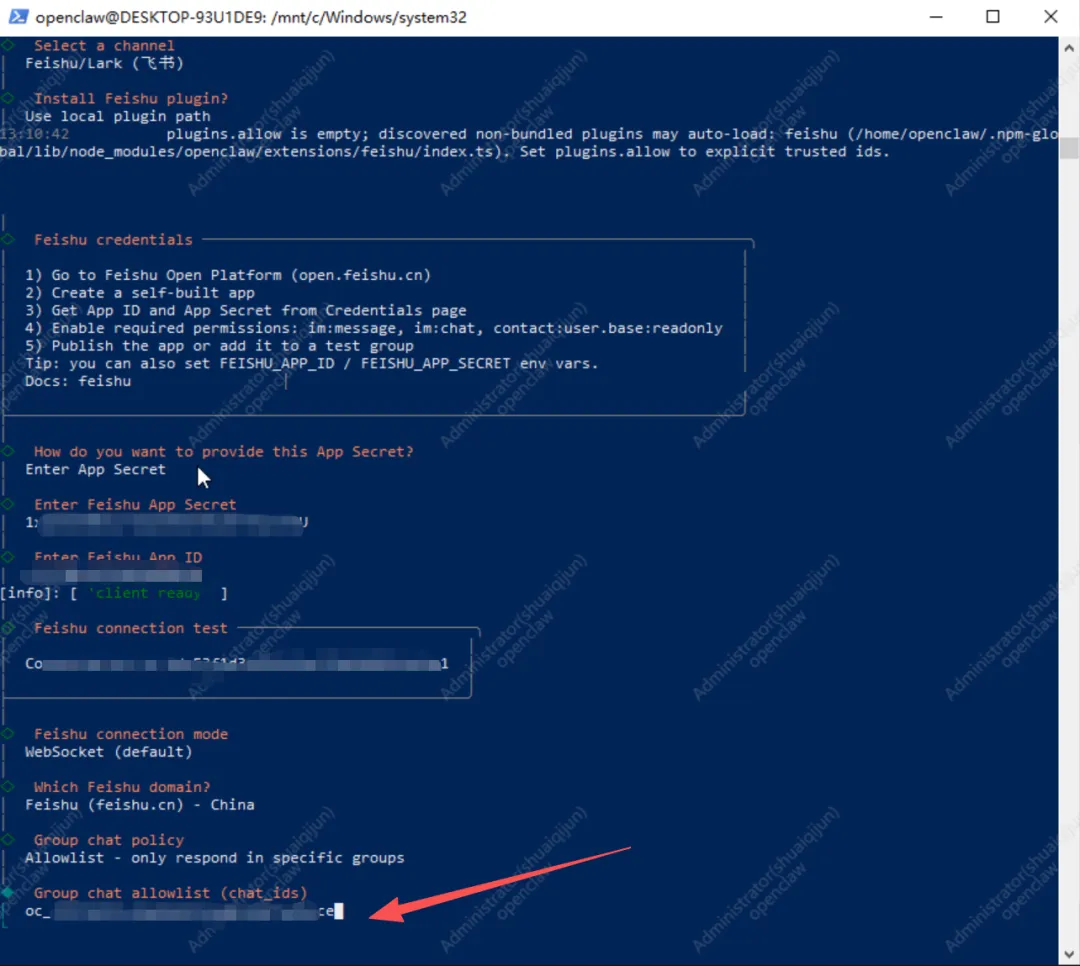Viewport: 1080px width, 966px height.
Task: Click the scrollbar down arrow
Action: click(1069, 954)
